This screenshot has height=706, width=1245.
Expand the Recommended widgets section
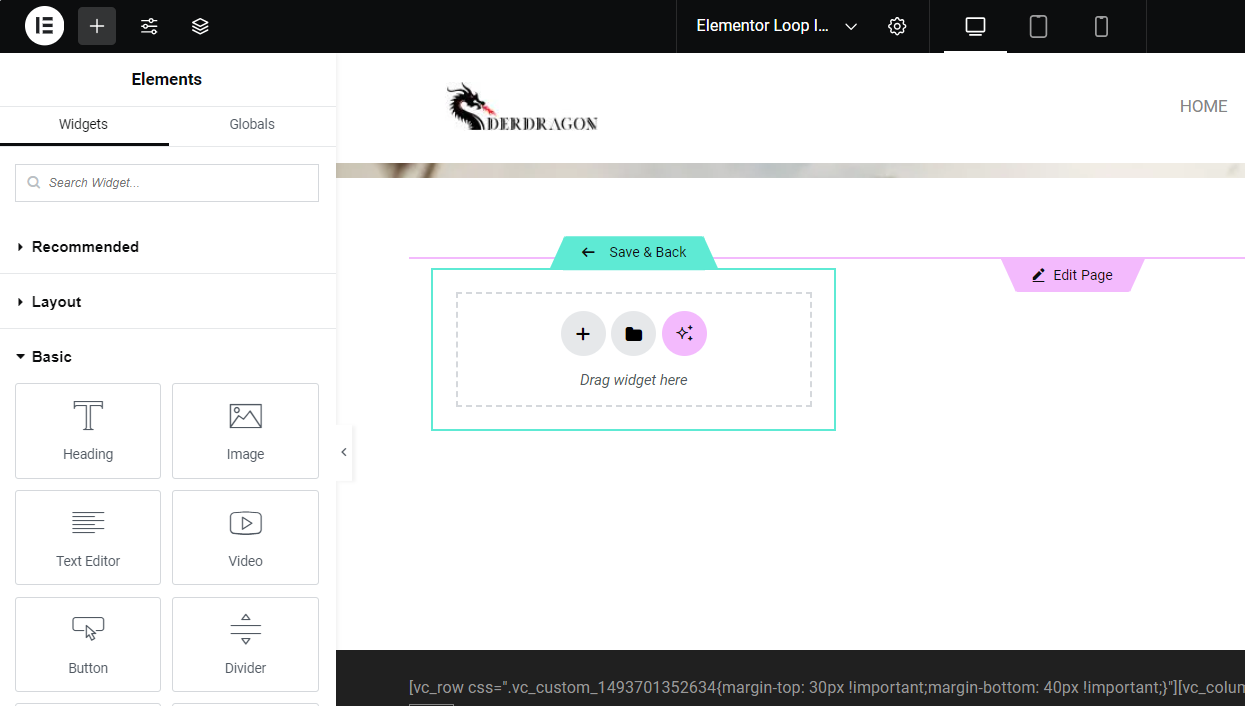tap(86, 246)
